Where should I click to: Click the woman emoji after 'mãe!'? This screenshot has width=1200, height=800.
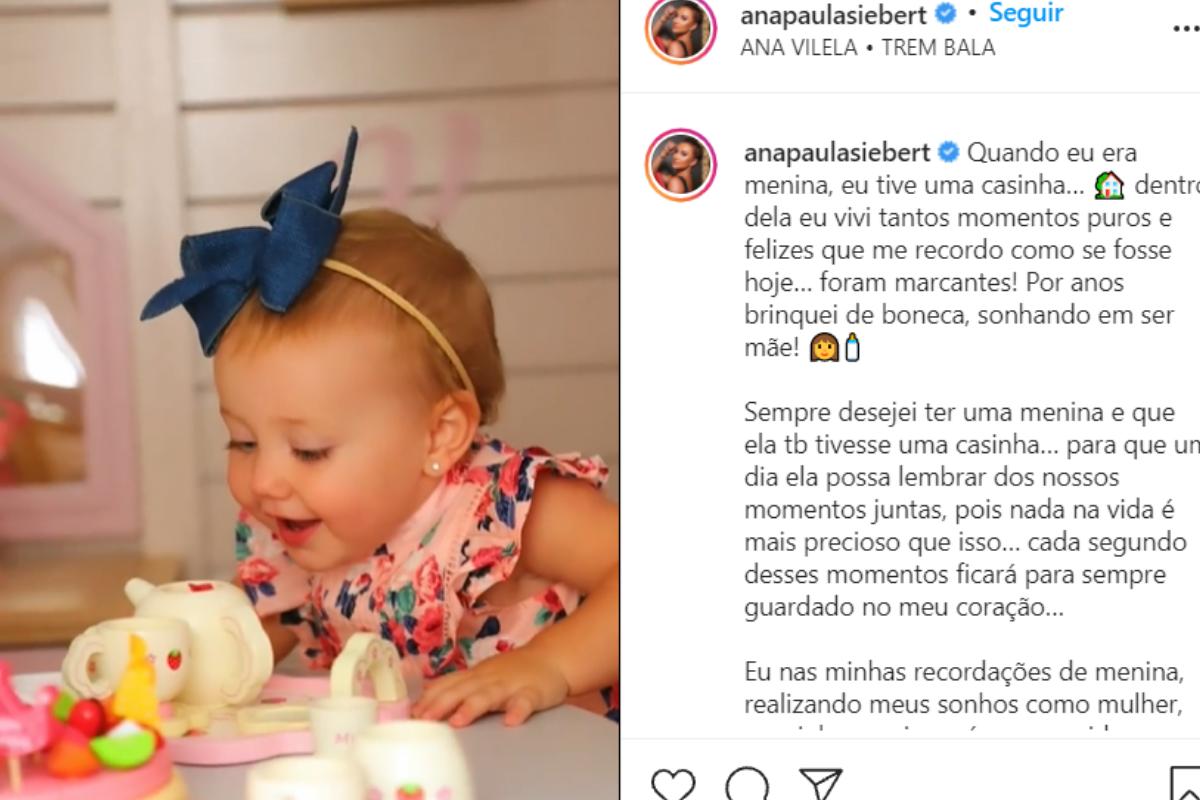pos(825,347)
